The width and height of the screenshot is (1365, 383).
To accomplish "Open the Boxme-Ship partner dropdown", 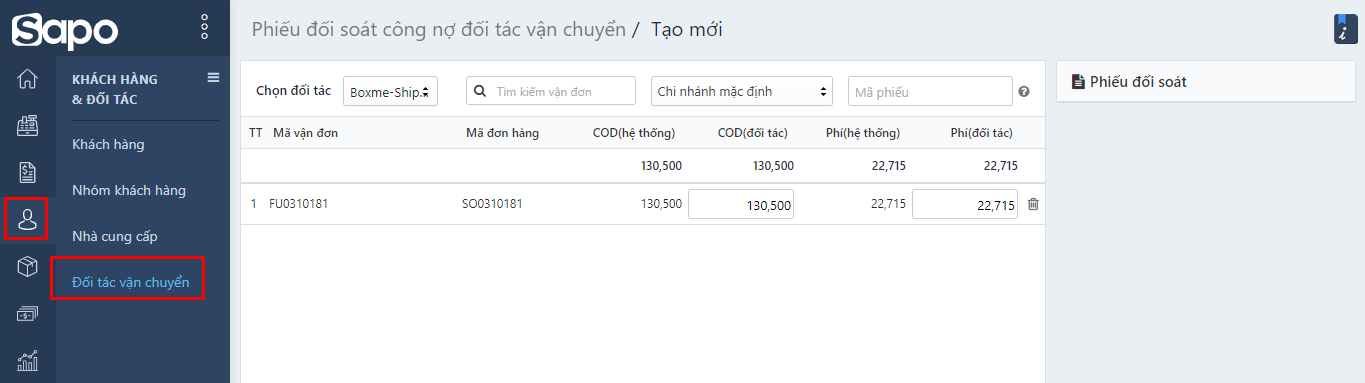I will click(x=390, y=91).
